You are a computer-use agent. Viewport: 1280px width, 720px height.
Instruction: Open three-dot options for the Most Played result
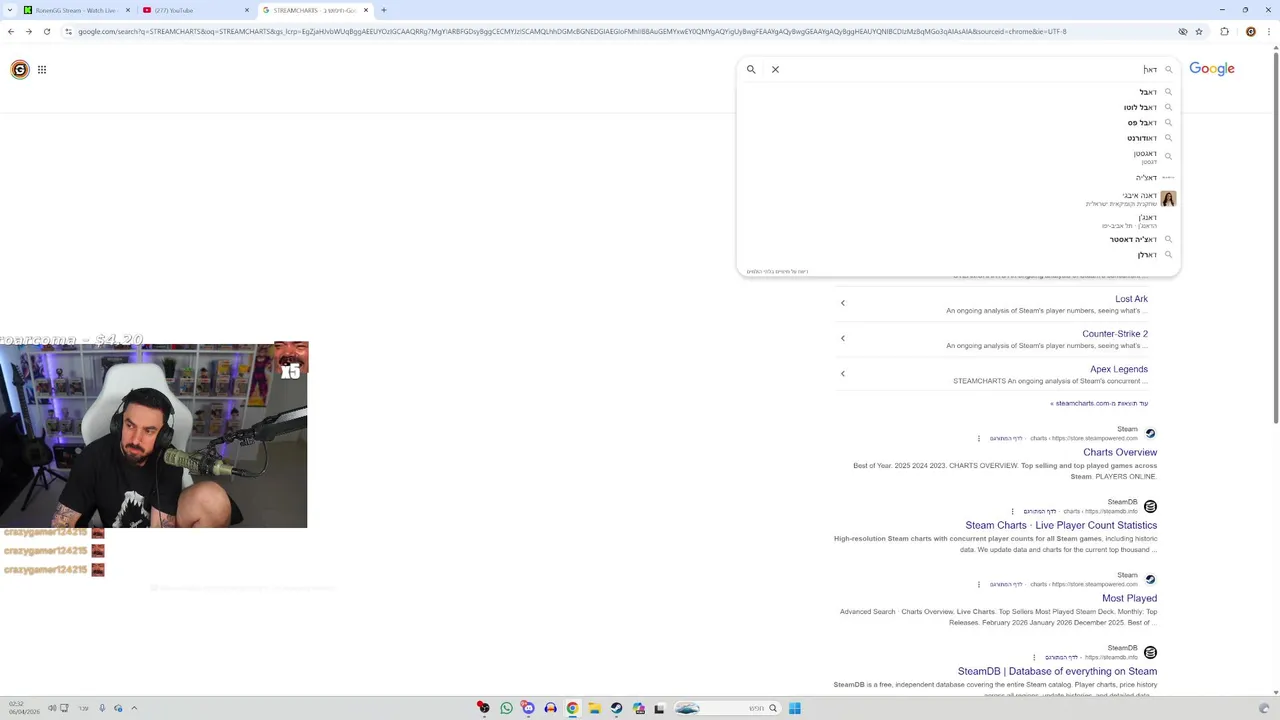pyautogui.click(x=979, y=584)
